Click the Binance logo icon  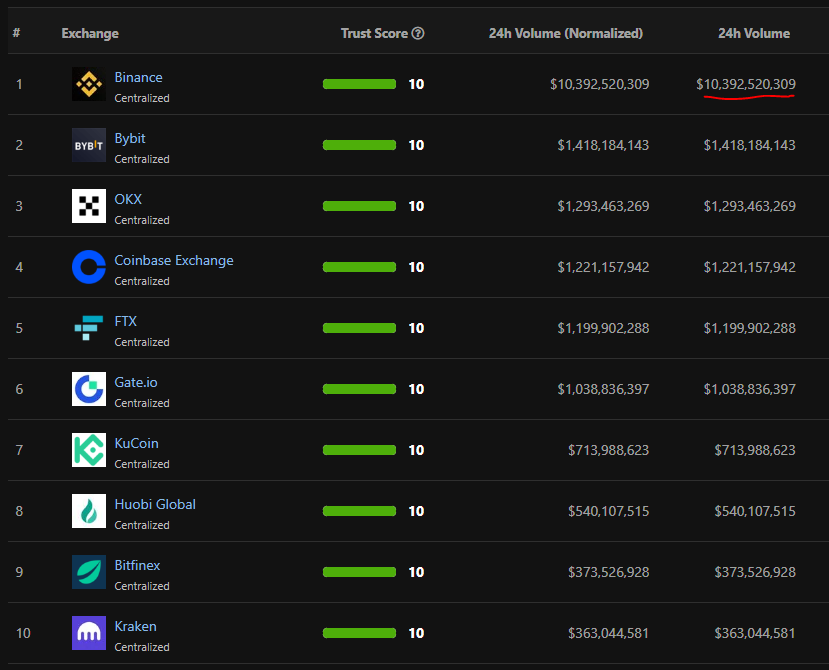tap(88, 85)
